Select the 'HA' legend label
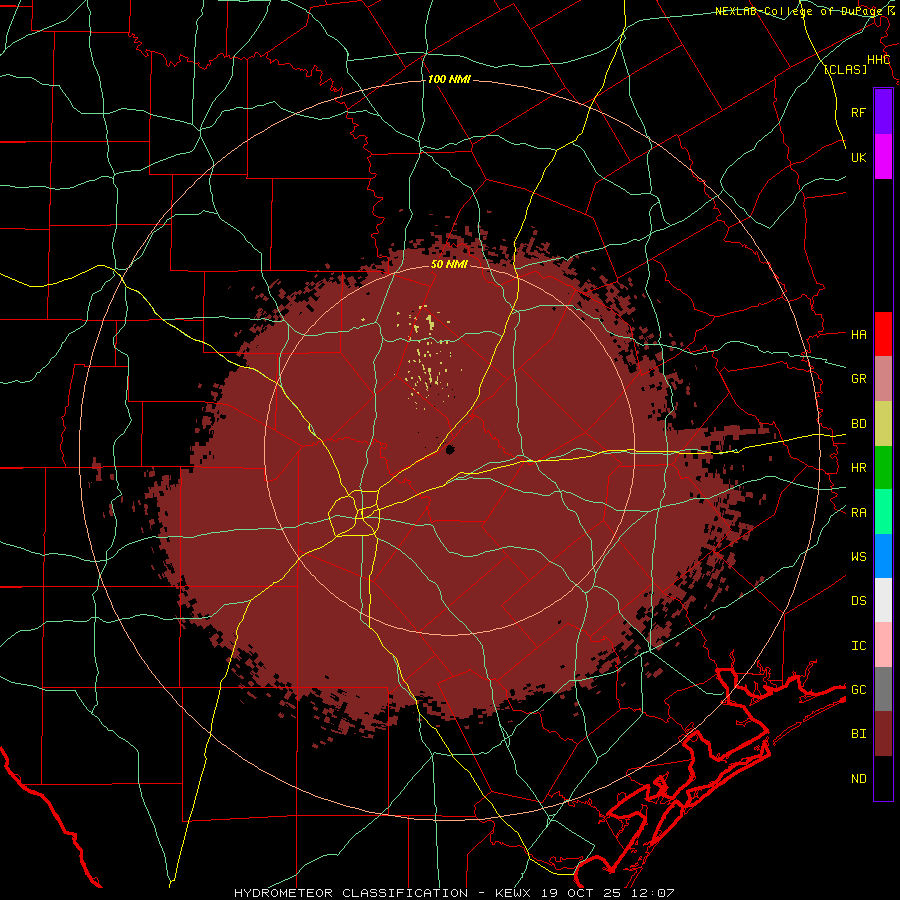The image size is (900, 900). pos(858,334)
